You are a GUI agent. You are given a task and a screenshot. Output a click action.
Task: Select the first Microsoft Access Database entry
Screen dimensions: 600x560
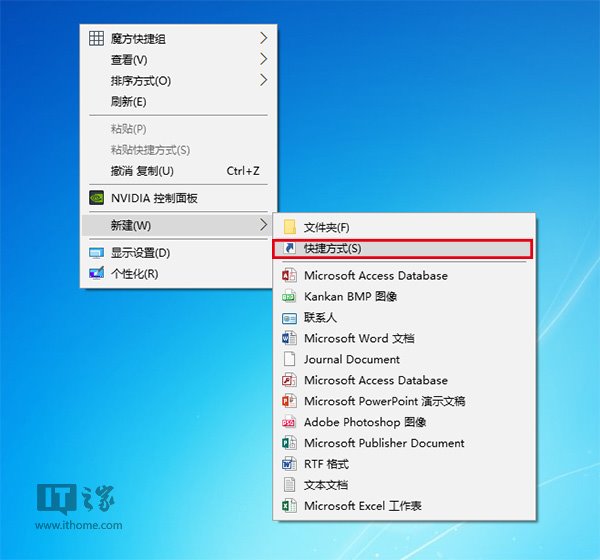point(404,276)
